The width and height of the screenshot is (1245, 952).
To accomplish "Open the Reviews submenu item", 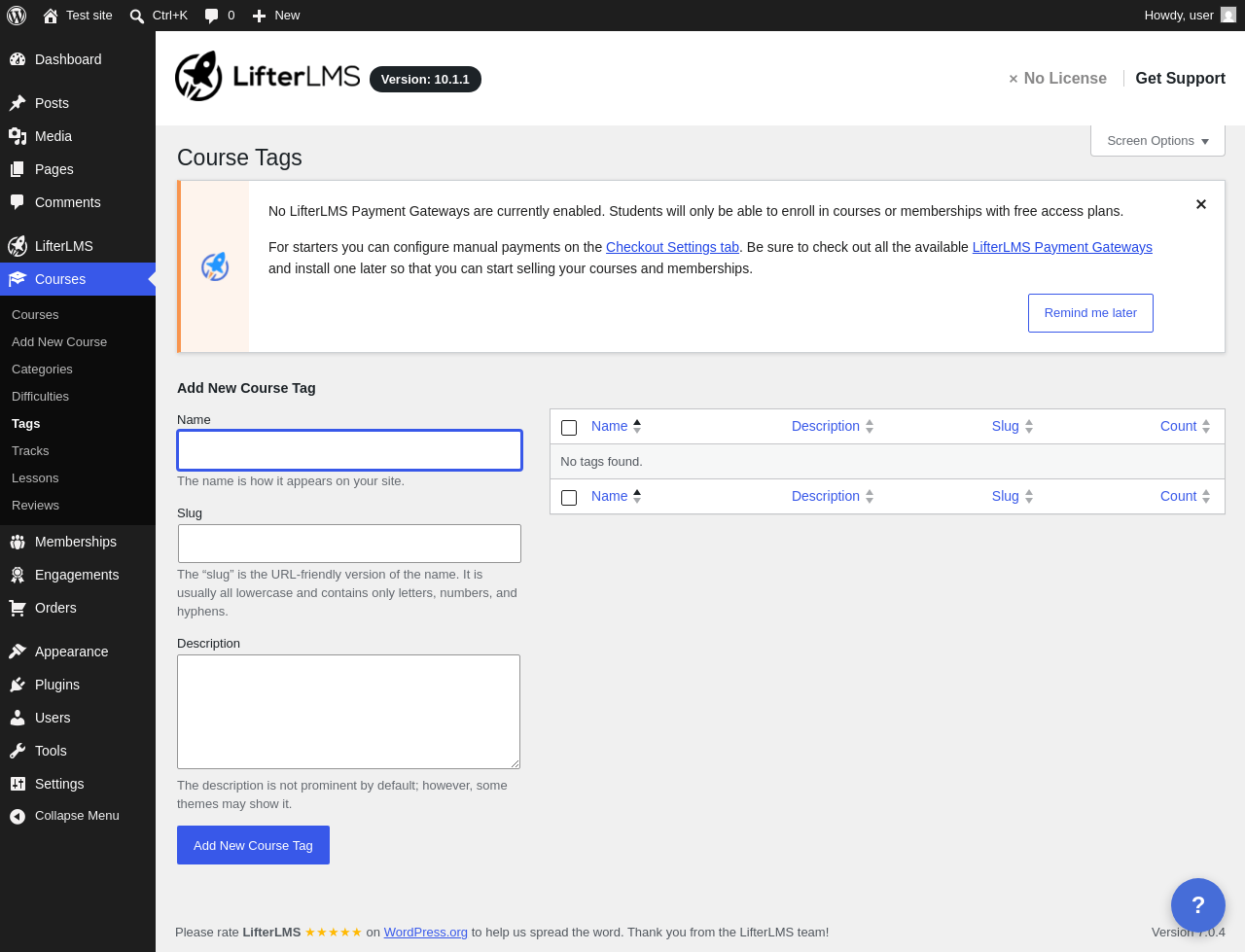I will [35, 506].
